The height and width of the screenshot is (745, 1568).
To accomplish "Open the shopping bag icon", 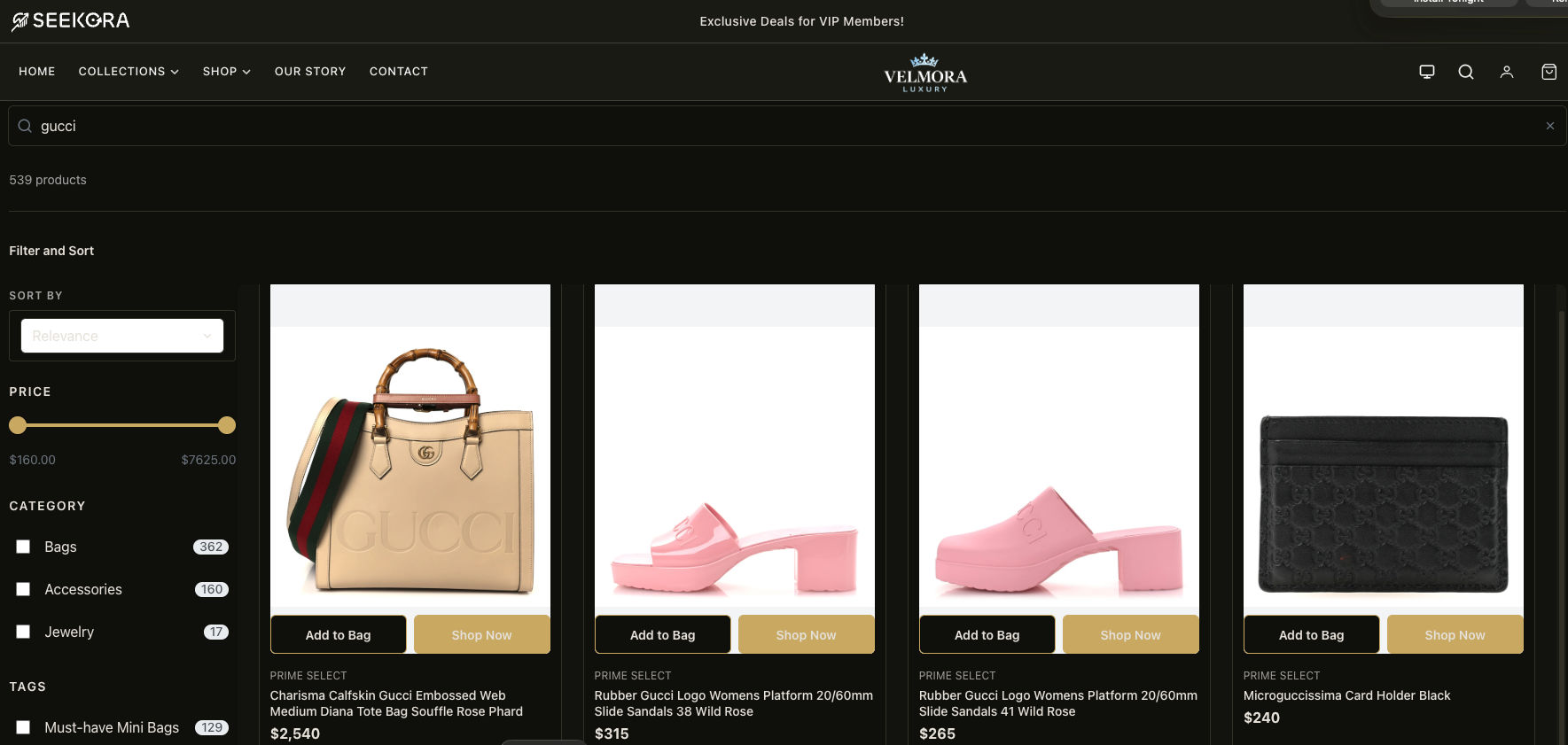I will tap(1549, 72).
